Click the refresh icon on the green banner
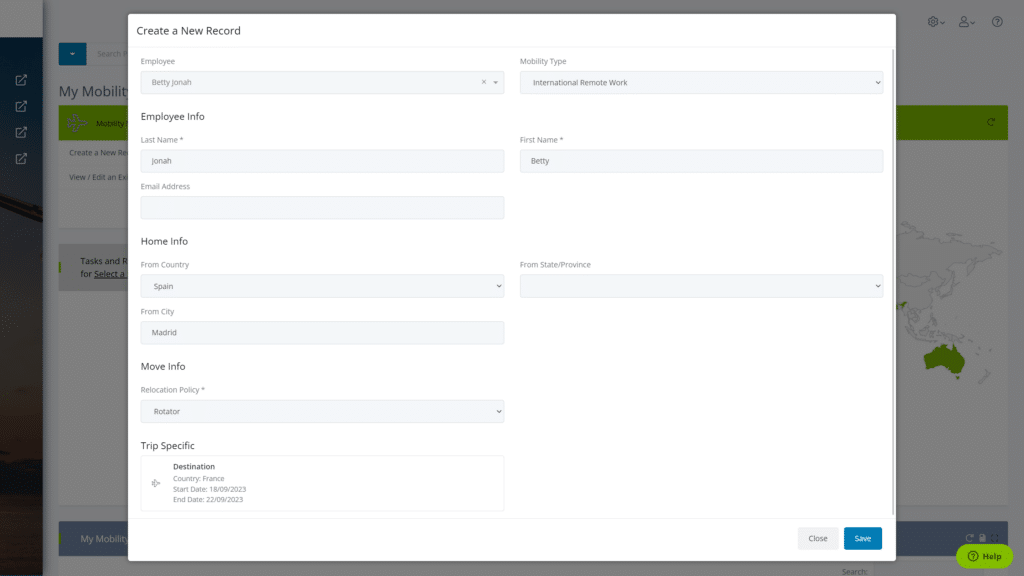1024x576 pixels. point(991,122)
